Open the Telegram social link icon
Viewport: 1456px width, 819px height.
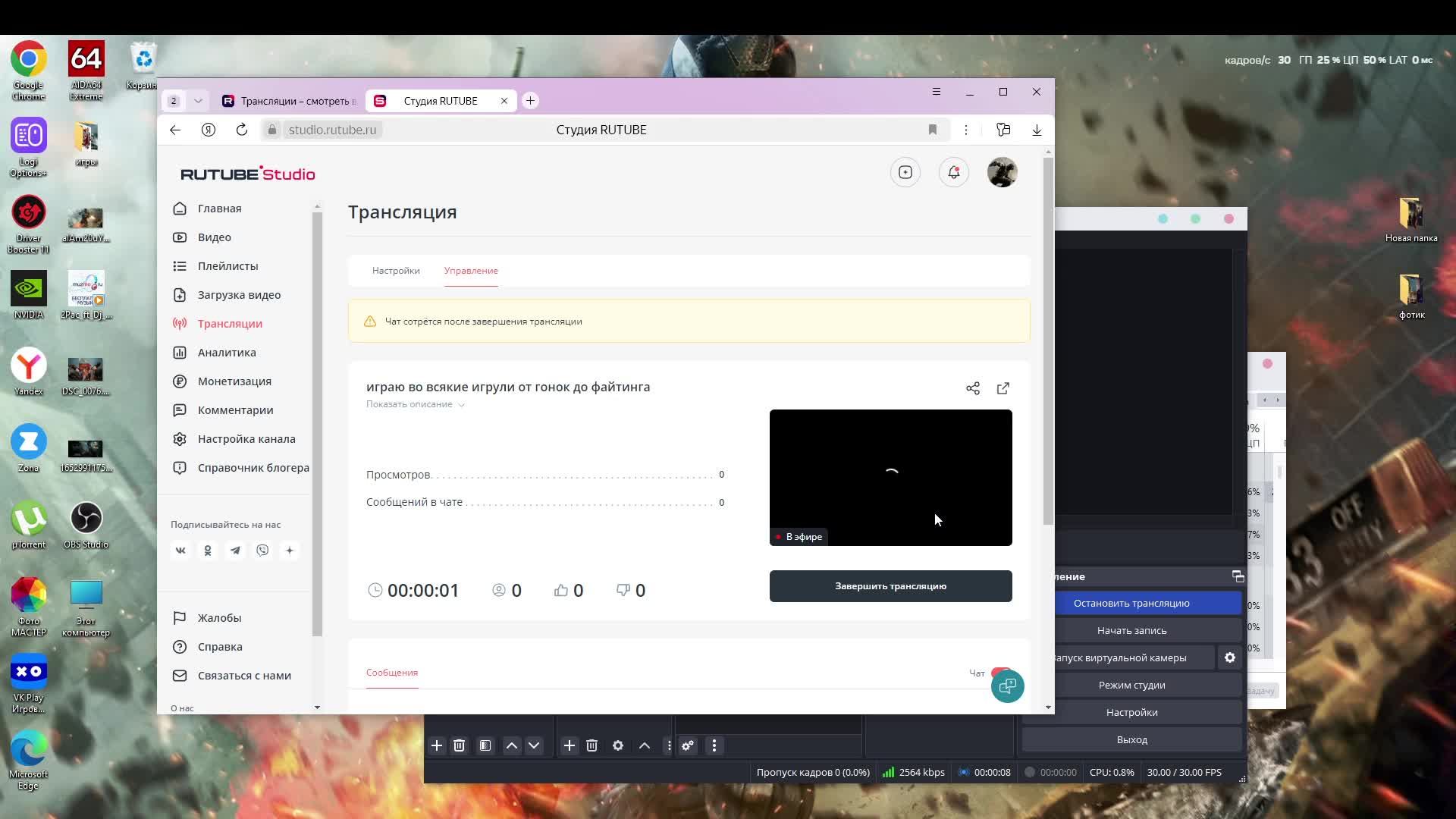pos(235,551)
